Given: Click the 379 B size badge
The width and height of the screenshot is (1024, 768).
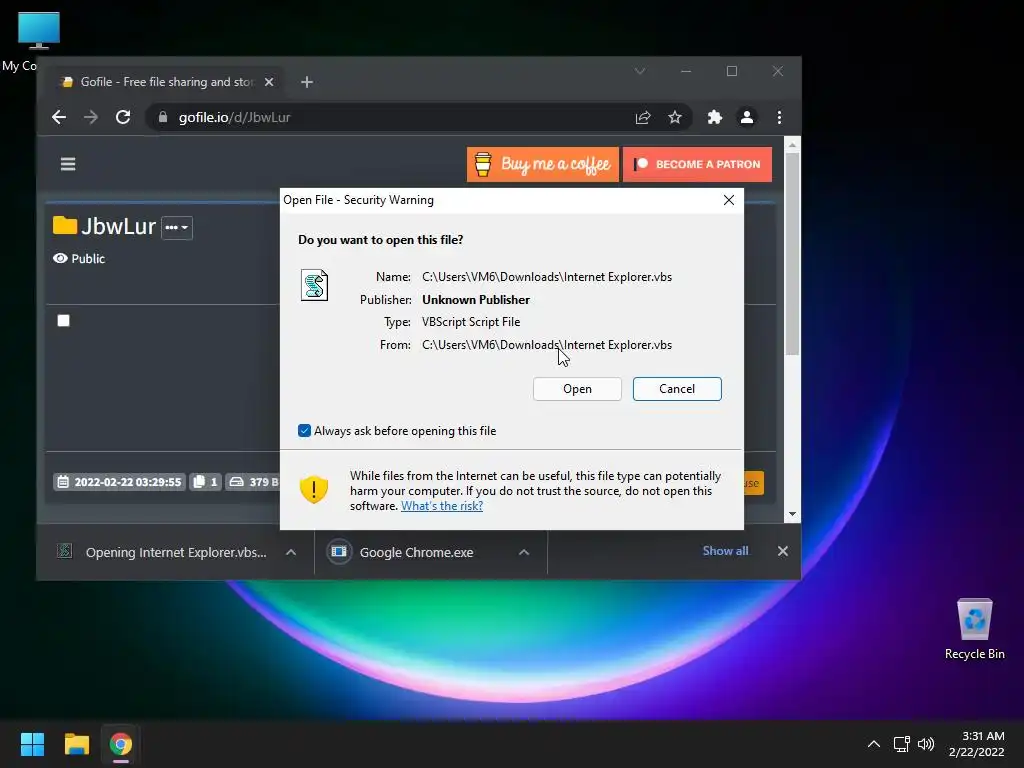Looking at the screenshot, I should pyautogui.click(x=253, y=482).
